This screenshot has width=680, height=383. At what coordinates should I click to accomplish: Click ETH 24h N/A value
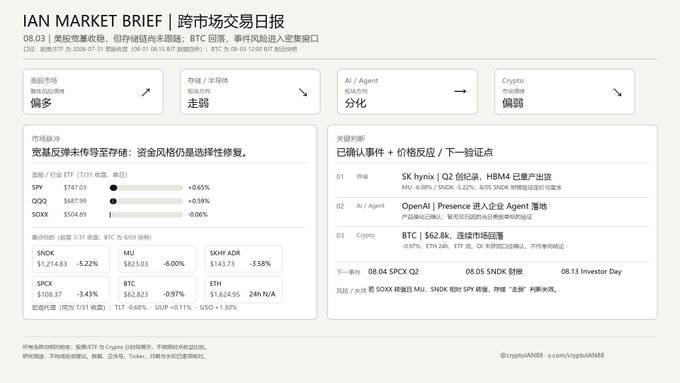tap(262, 294)
